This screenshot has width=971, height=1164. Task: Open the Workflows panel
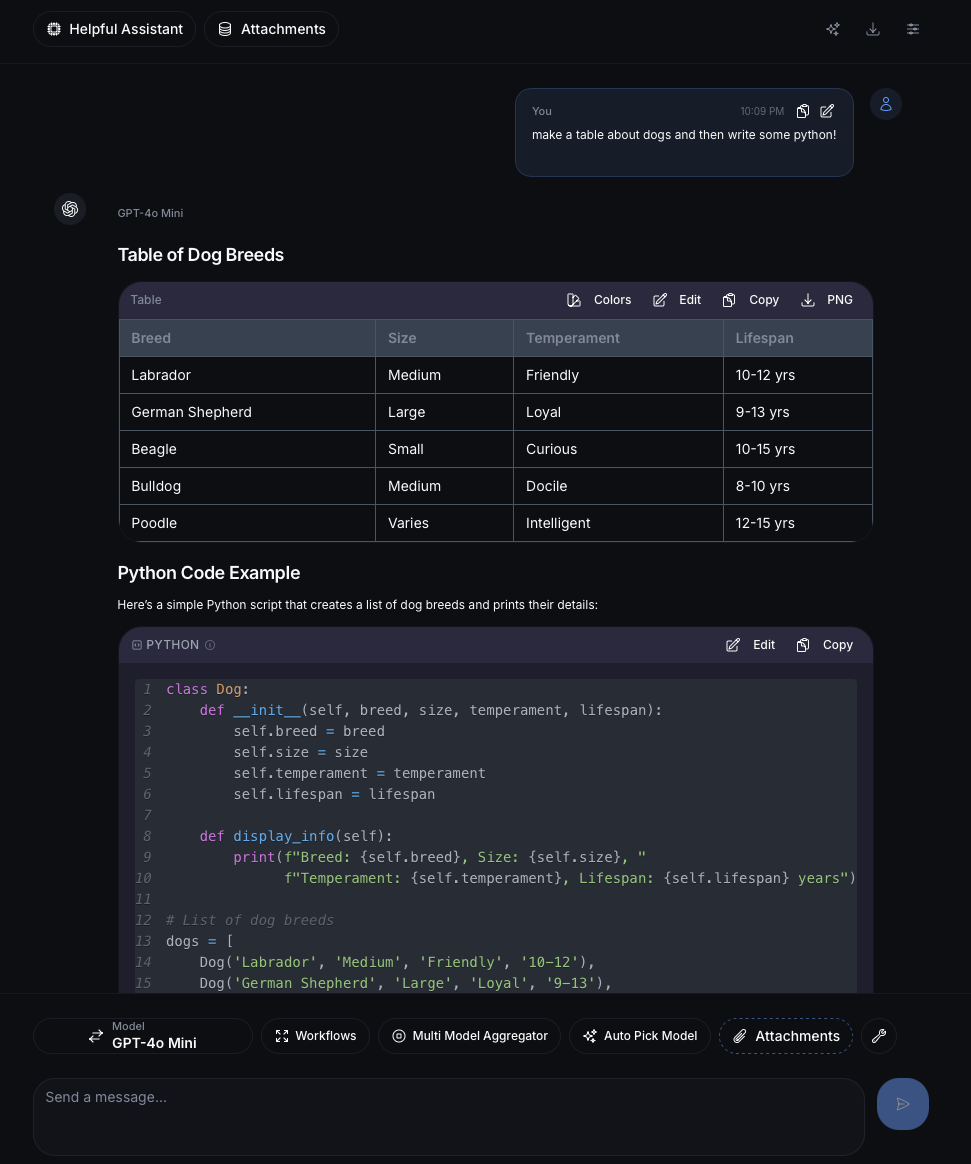315,1036
